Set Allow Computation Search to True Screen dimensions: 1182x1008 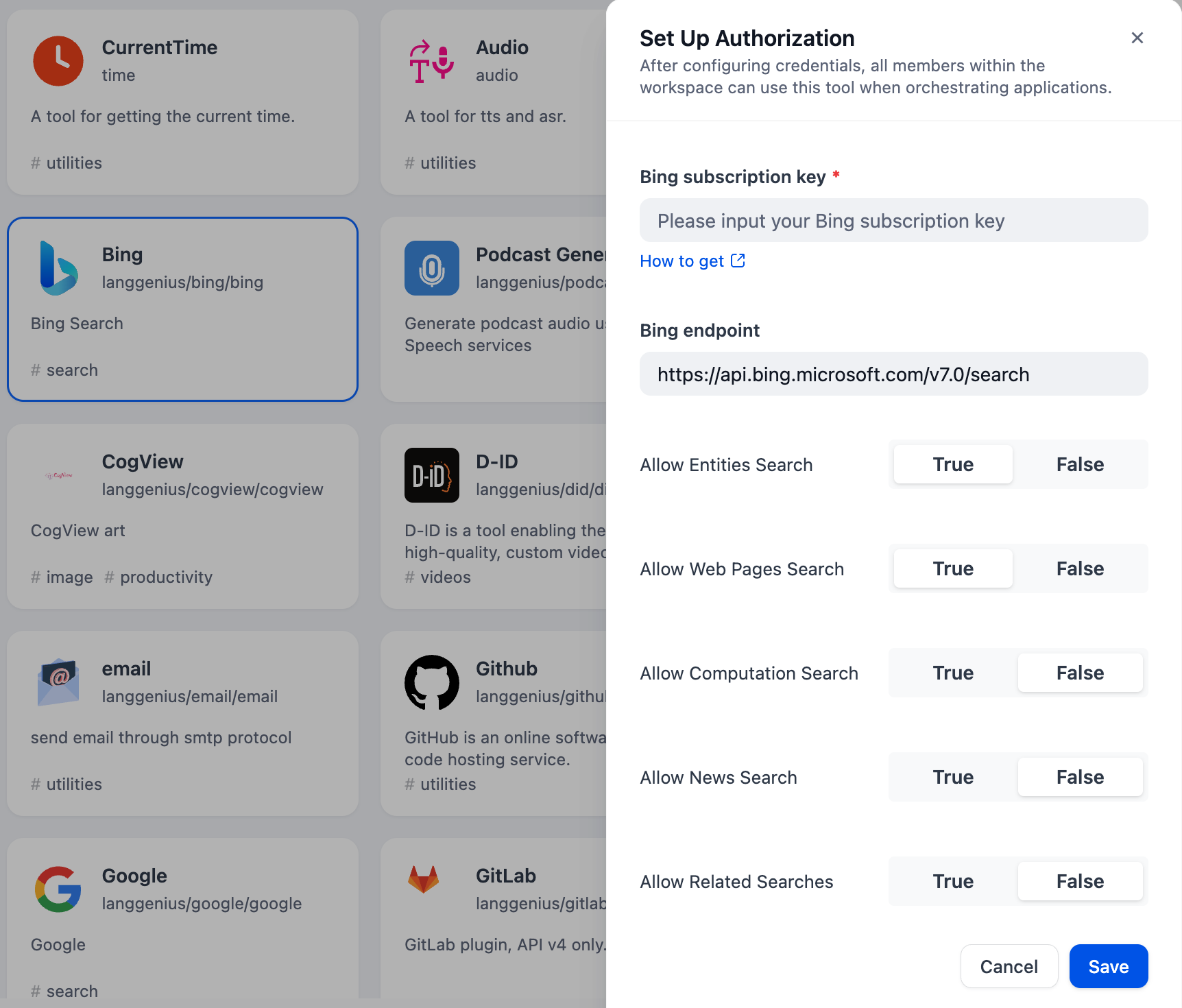953,673
